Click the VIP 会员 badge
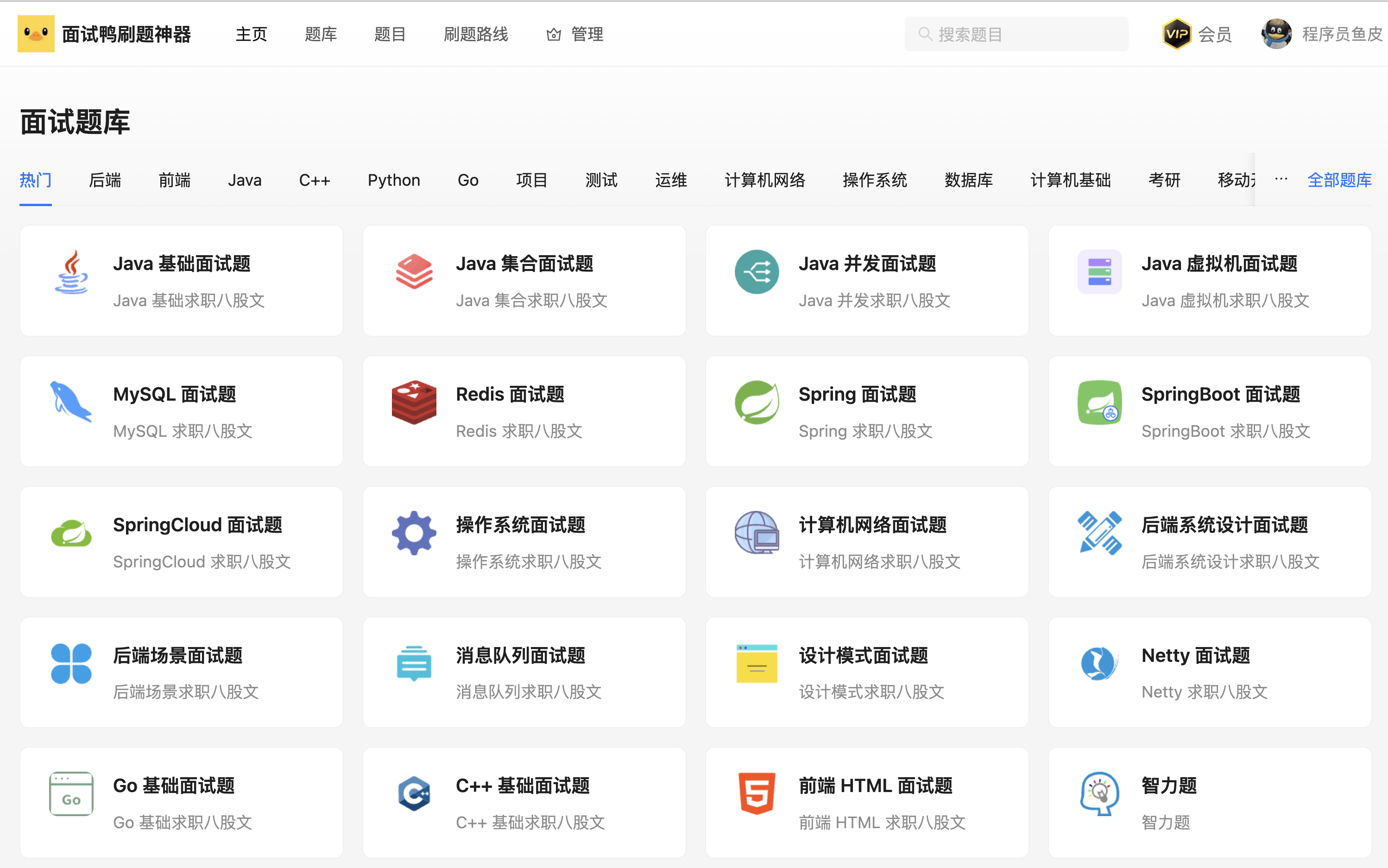Viewport: 1388px width, 868px height. pyautogui.click(x=1198, y=33)
